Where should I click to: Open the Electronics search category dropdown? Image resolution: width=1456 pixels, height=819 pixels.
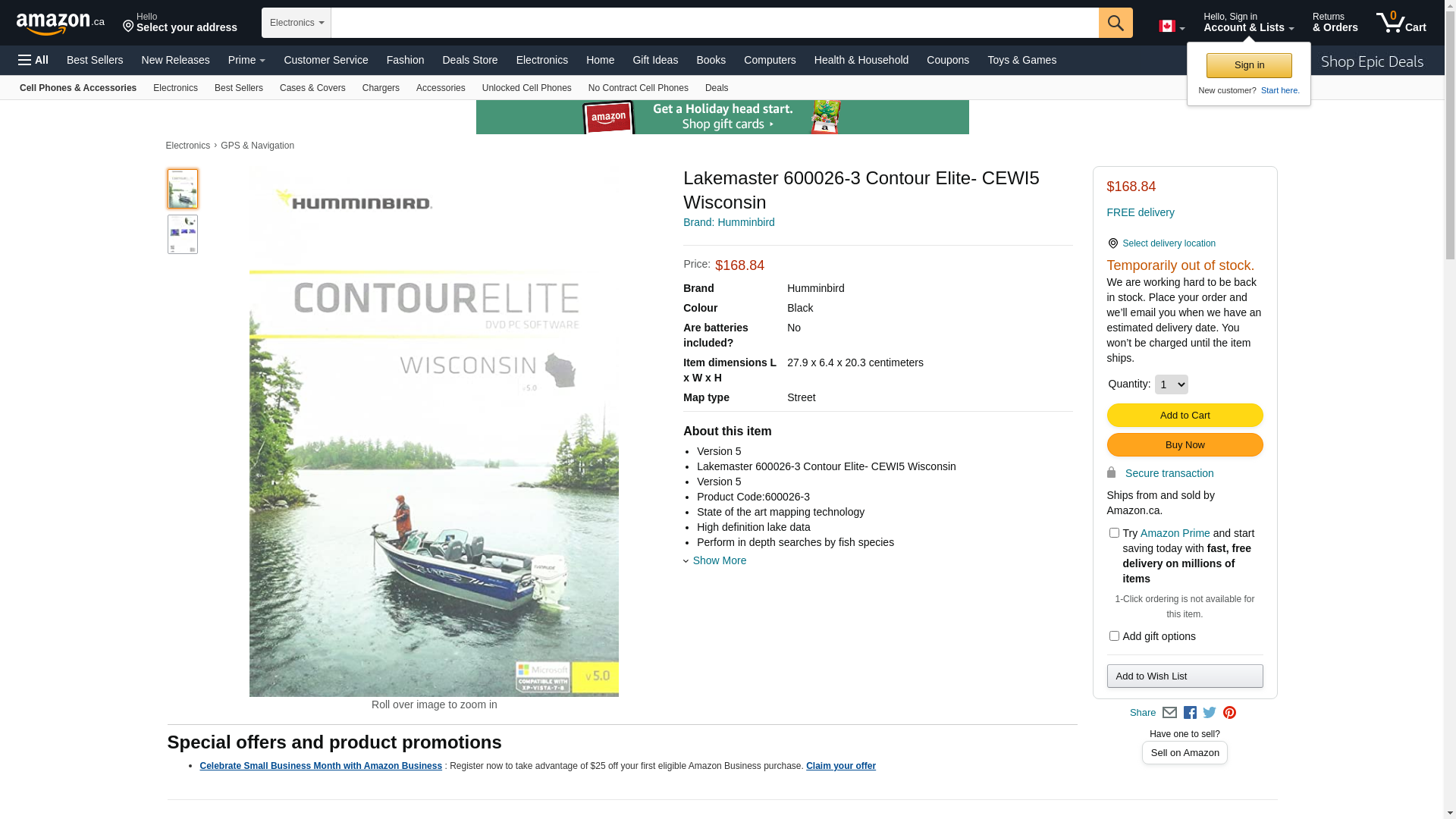(297, 23)
